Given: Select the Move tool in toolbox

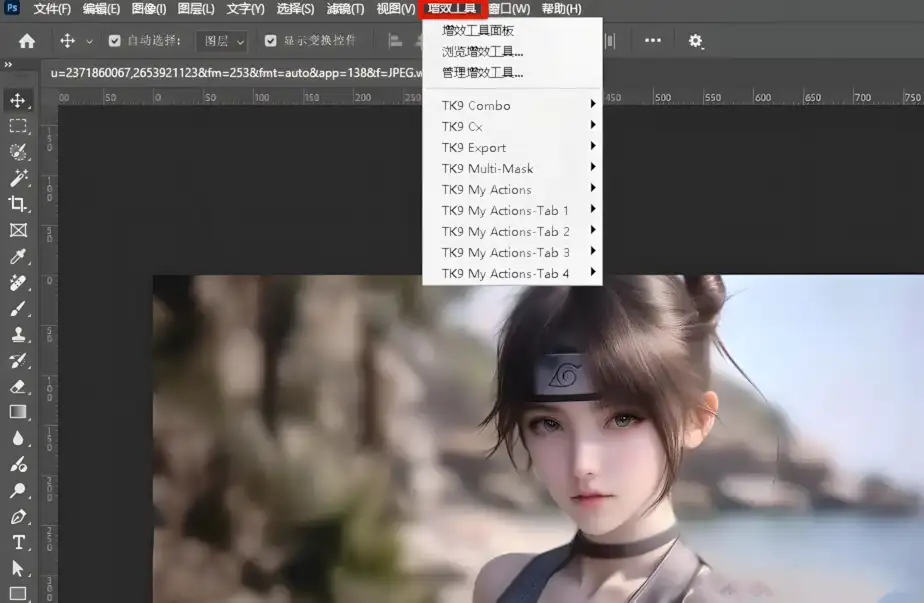Looking at the screenshot, I should [x=18, y=100].
